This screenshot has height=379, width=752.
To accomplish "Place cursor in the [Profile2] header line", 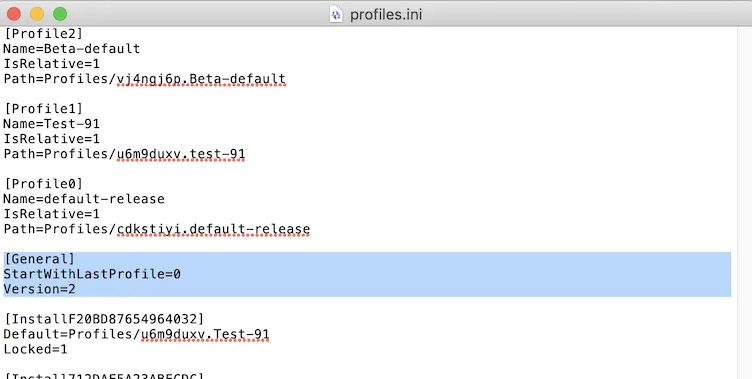I will pos(43,34).
